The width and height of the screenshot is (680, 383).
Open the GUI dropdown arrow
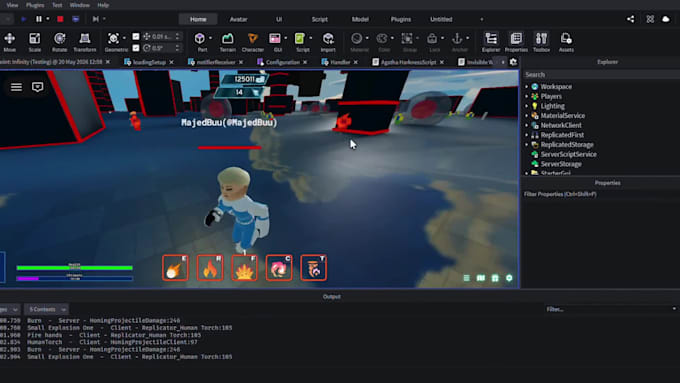click(x=286, y=39)
